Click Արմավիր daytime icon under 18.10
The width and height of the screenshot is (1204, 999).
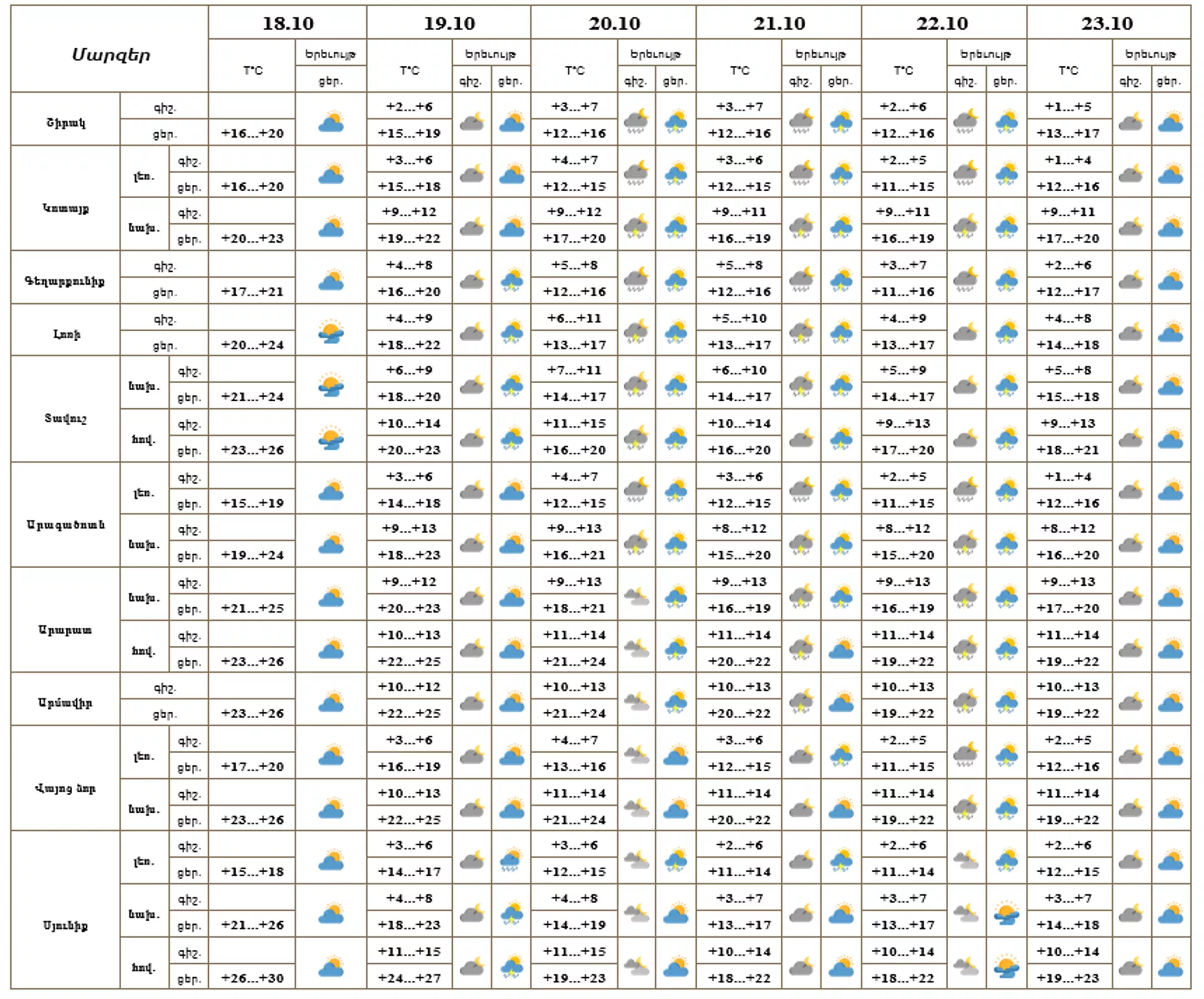point(330,702)
